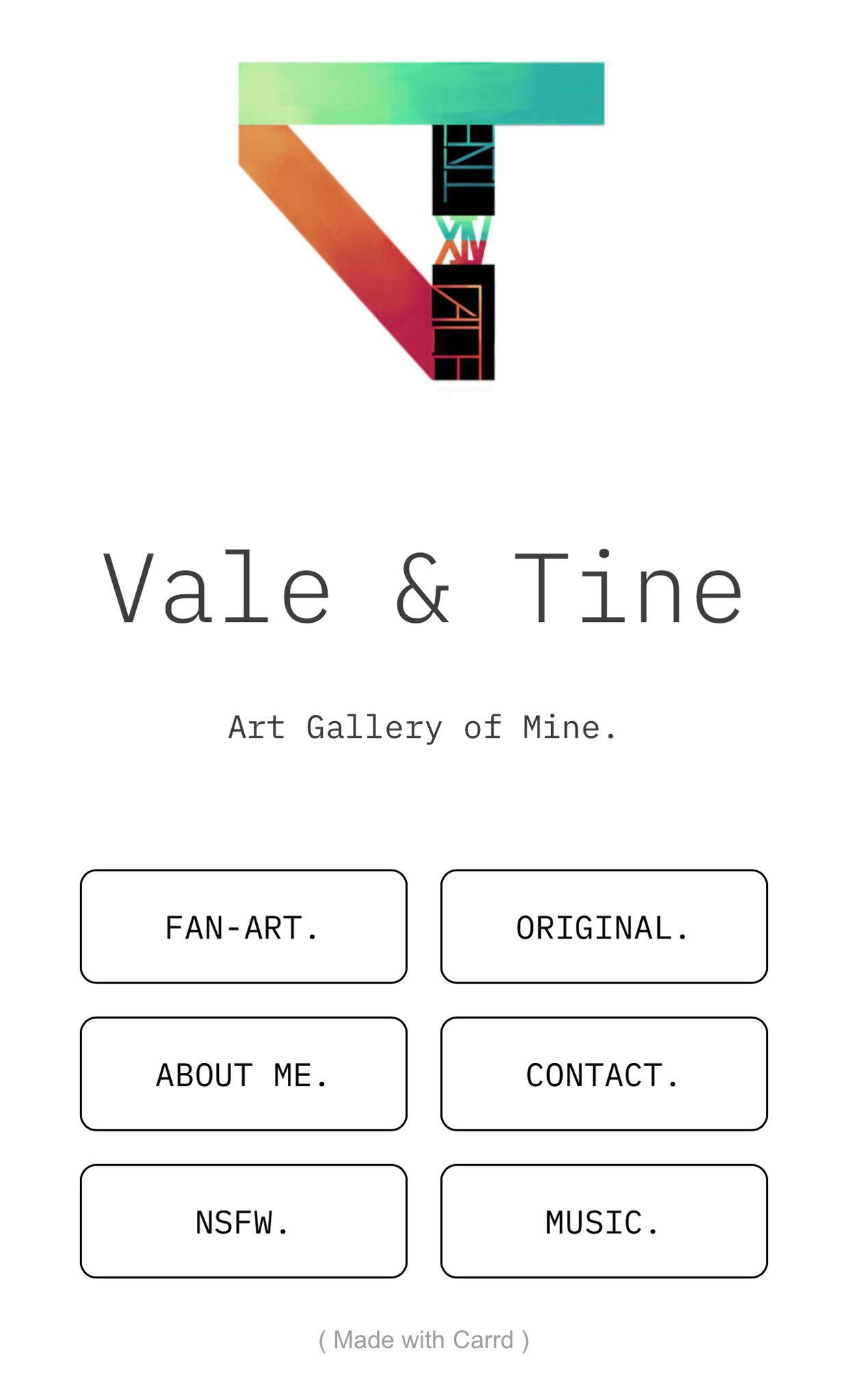Enter the NSFW. section
The height and width of the screenshot is (1400, 848).
(243, 1222)
